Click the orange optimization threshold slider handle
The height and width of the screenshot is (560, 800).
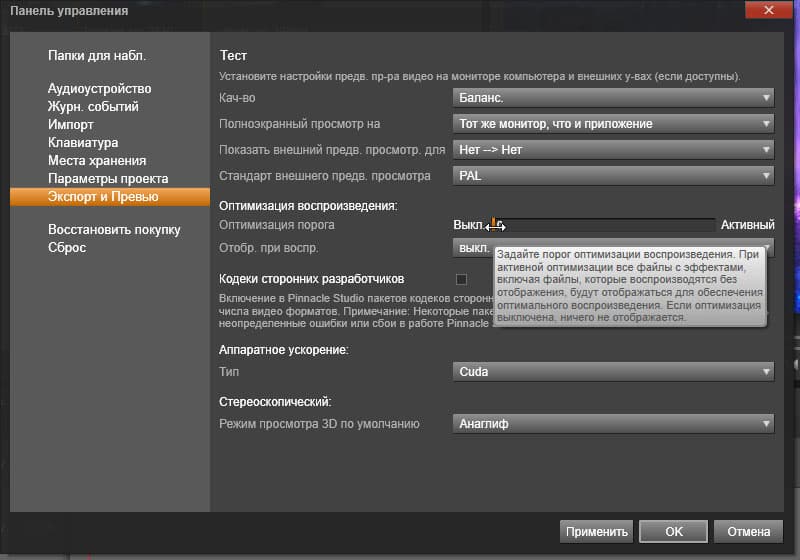click(x=494, y=223)
